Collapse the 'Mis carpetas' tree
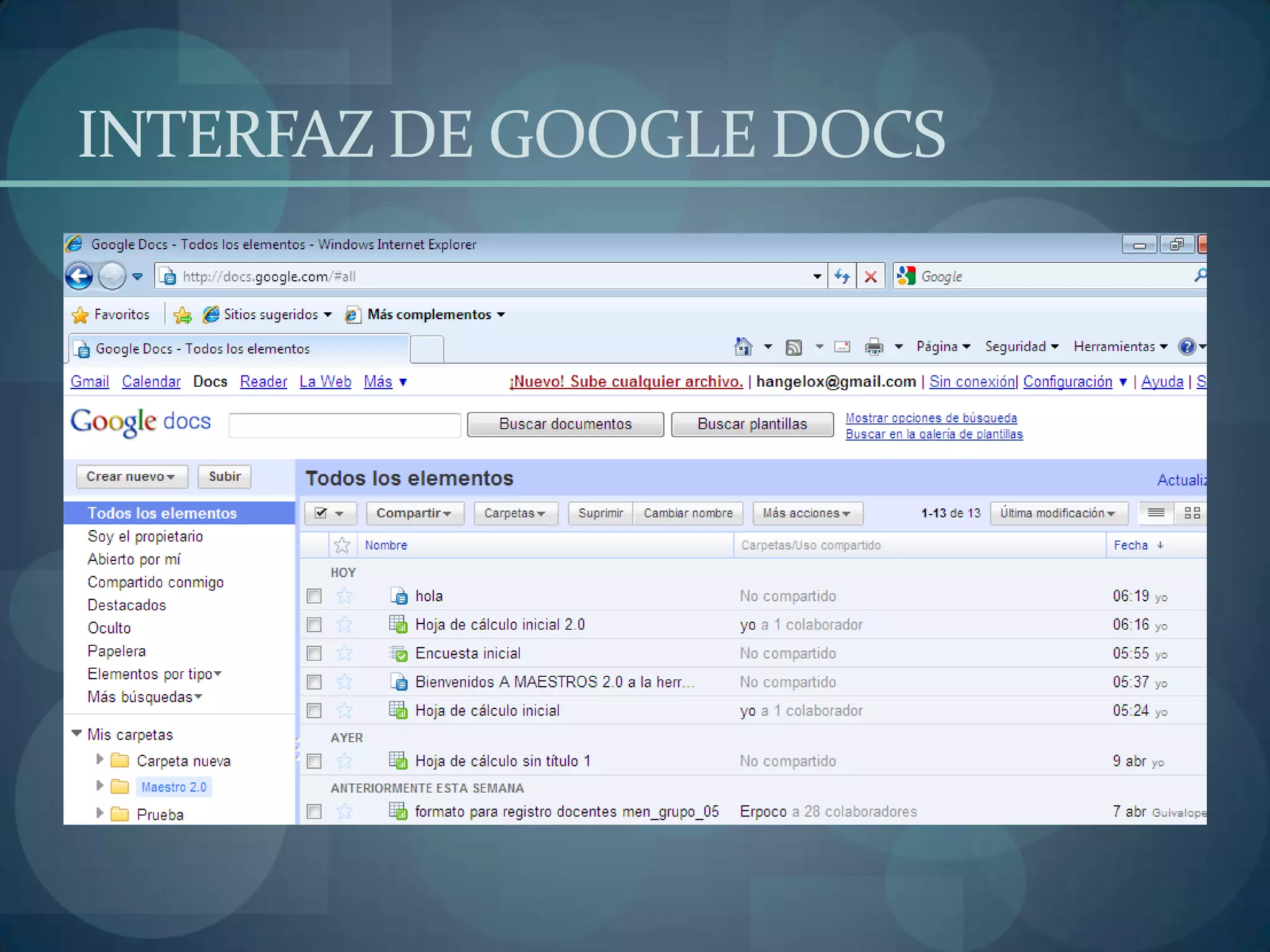 77,733
